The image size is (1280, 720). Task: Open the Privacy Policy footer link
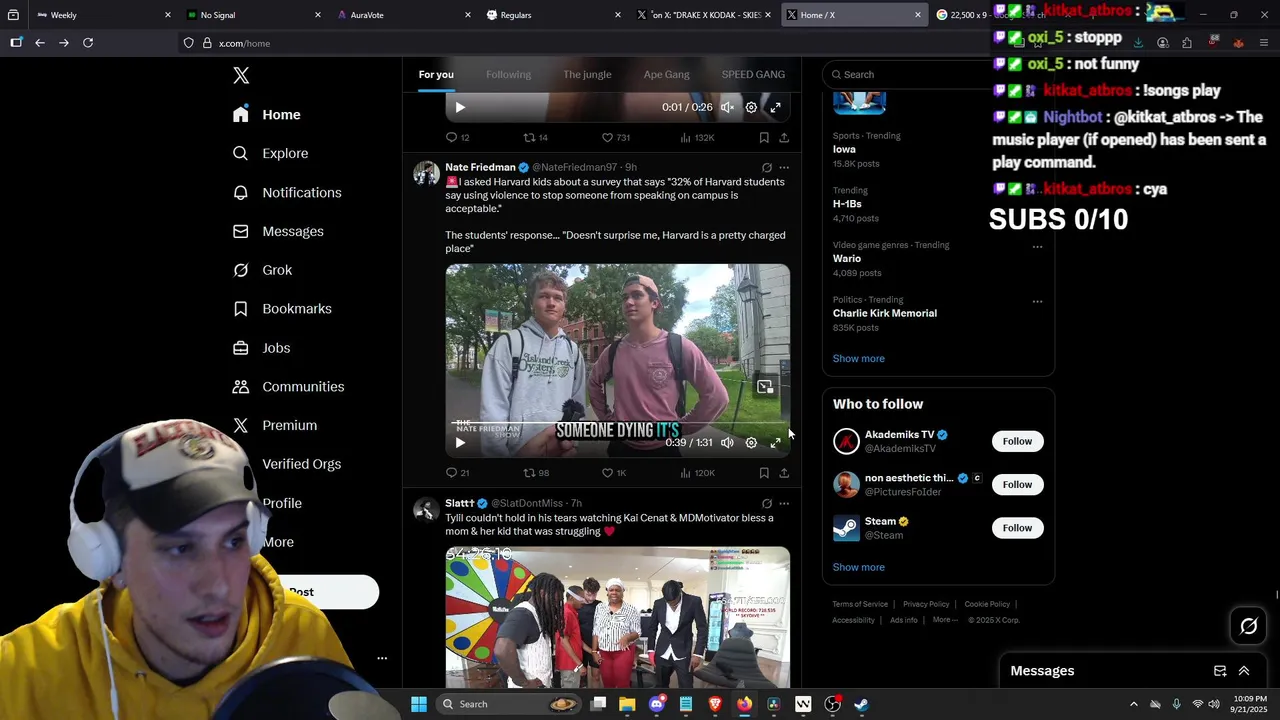tap(926, 604)
